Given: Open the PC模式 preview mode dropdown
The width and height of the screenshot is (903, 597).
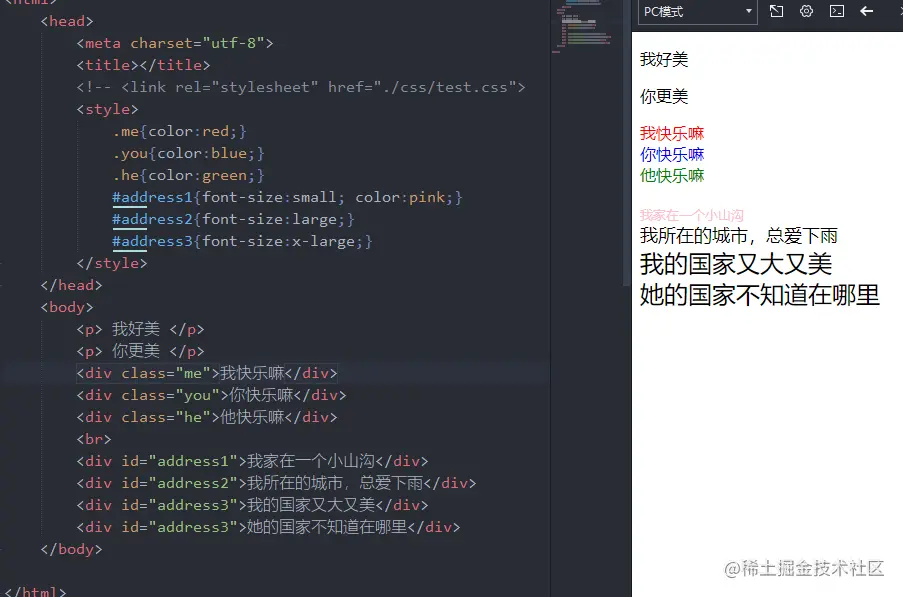Looking at the screenshot, I should point(697,12).
